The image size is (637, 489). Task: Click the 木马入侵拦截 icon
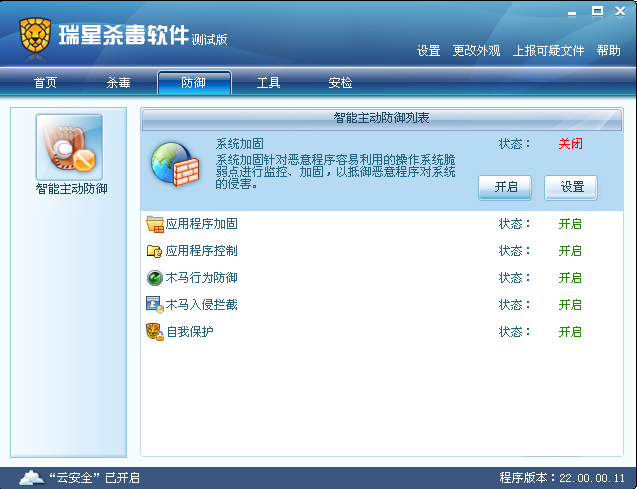155,305
